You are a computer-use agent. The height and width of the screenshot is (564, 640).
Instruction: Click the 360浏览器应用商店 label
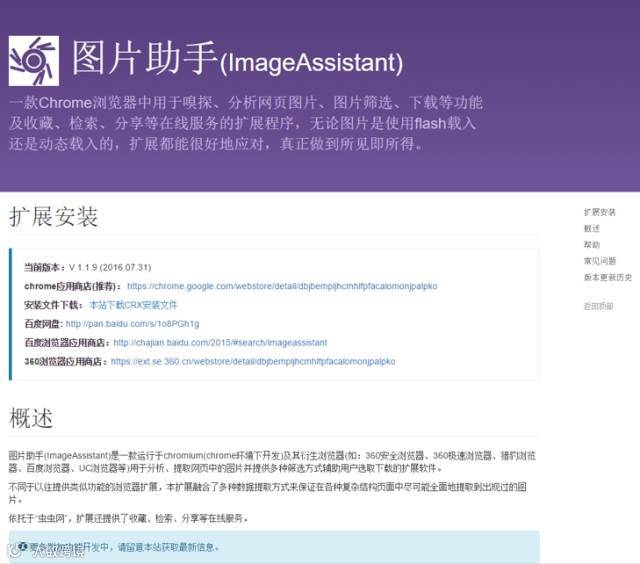click(66, 361)
